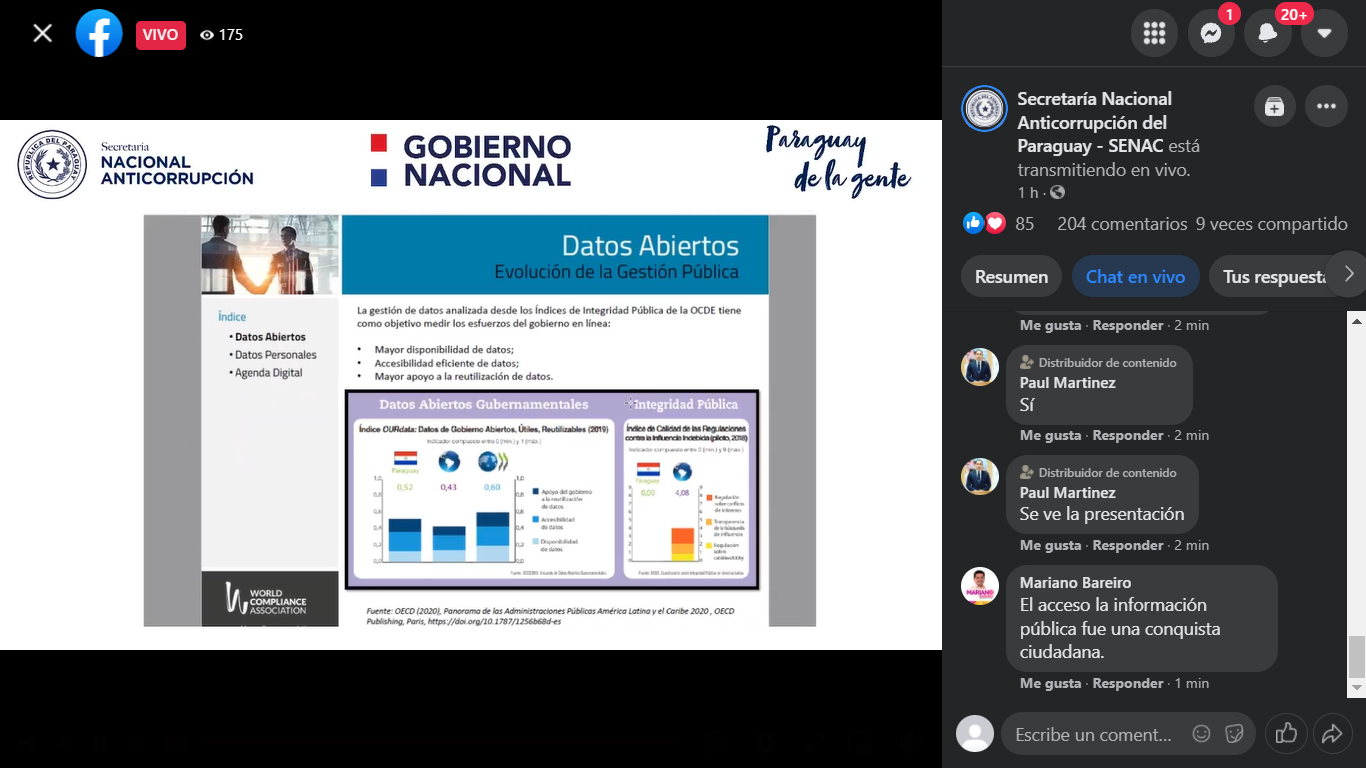Show more tabs with right chevron

(x=1348, y=274)
